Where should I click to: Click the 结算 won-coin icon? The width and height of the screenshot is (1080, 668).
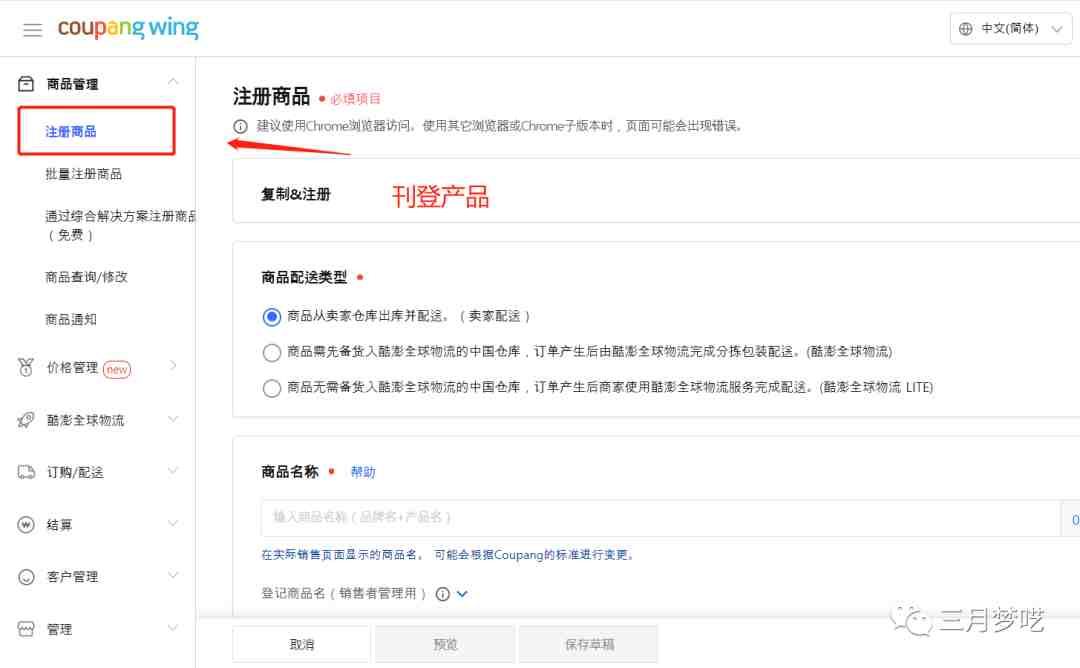(x=26, y=525)
